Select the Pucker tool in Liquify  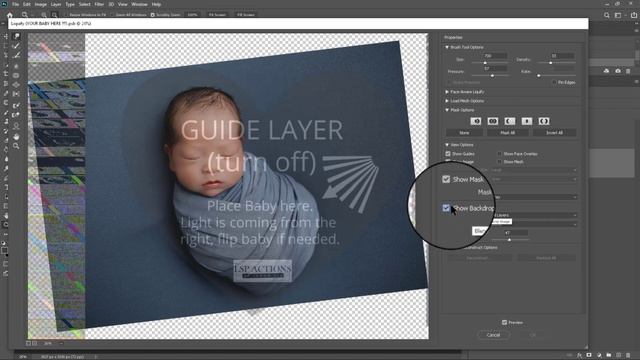click(x=16, y=76)
